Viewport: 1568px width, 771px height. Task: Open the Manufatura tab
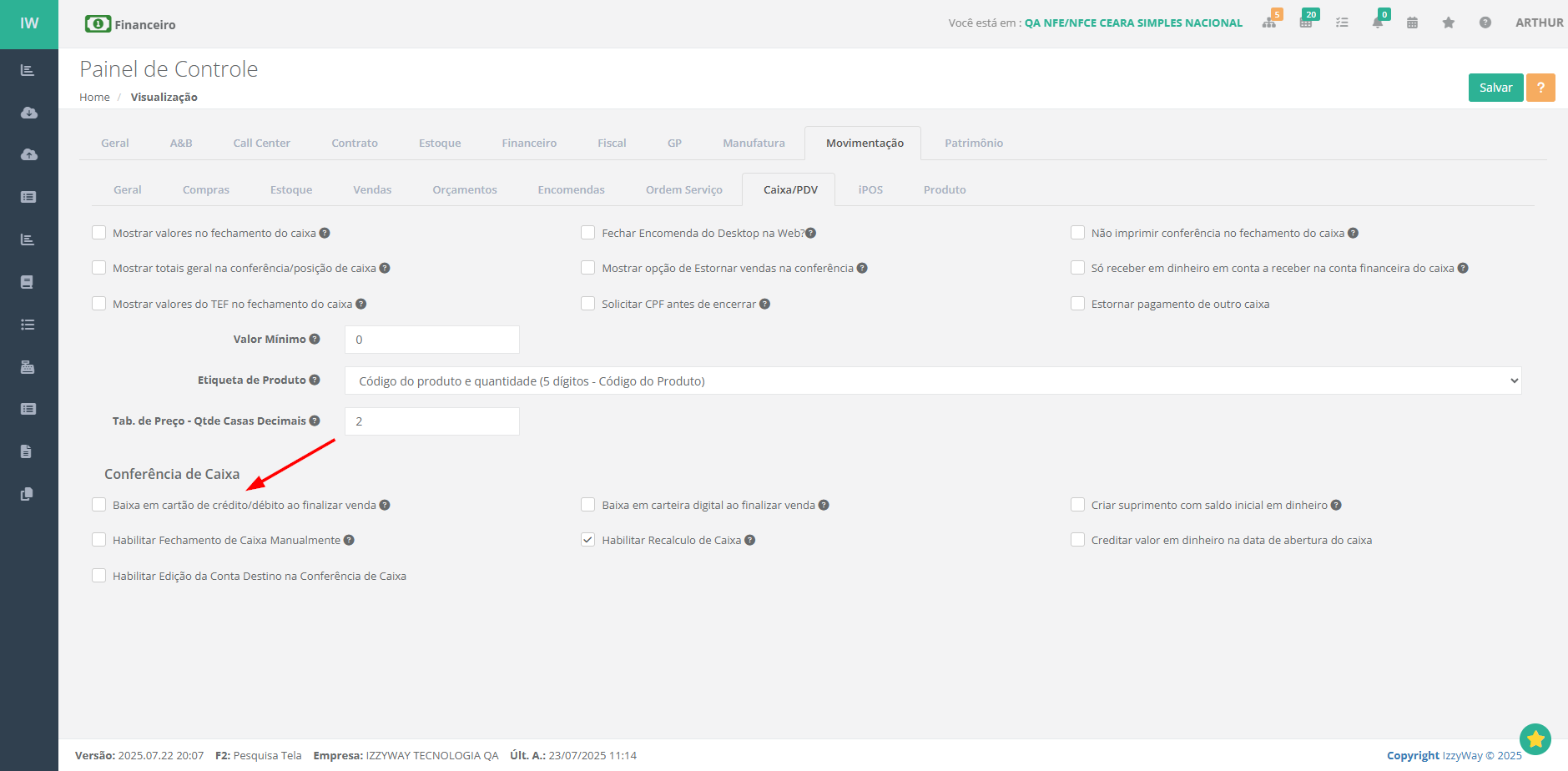point(754,143)
